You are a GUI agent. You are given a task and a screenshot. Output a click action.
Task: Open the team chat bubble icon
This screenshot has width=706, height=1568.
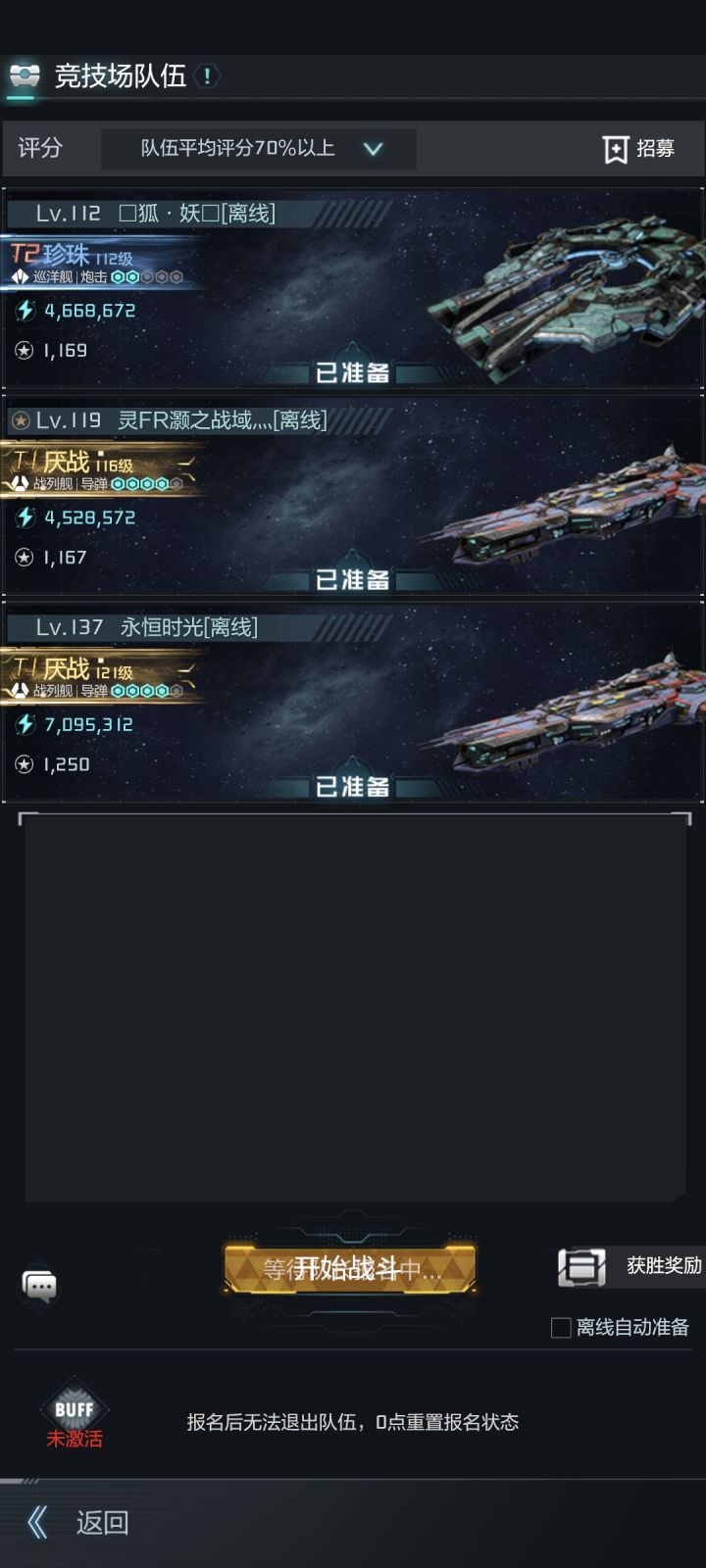point(40,1286)
